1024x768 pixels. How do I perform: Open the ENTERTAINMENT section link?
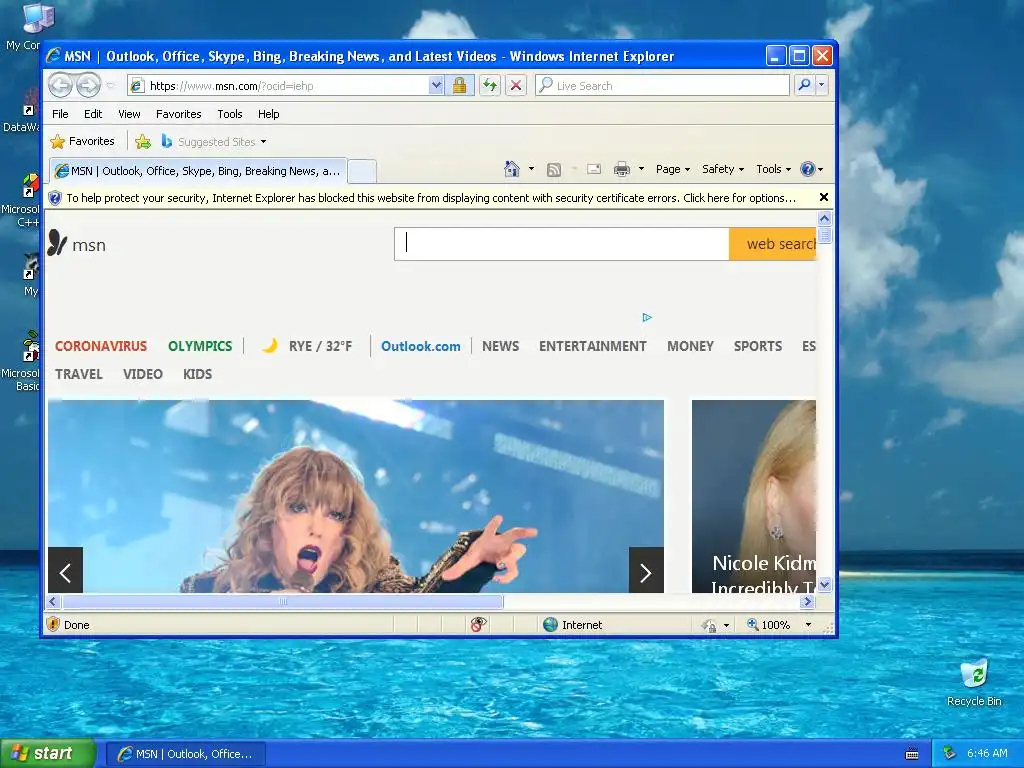click(592, 346)
